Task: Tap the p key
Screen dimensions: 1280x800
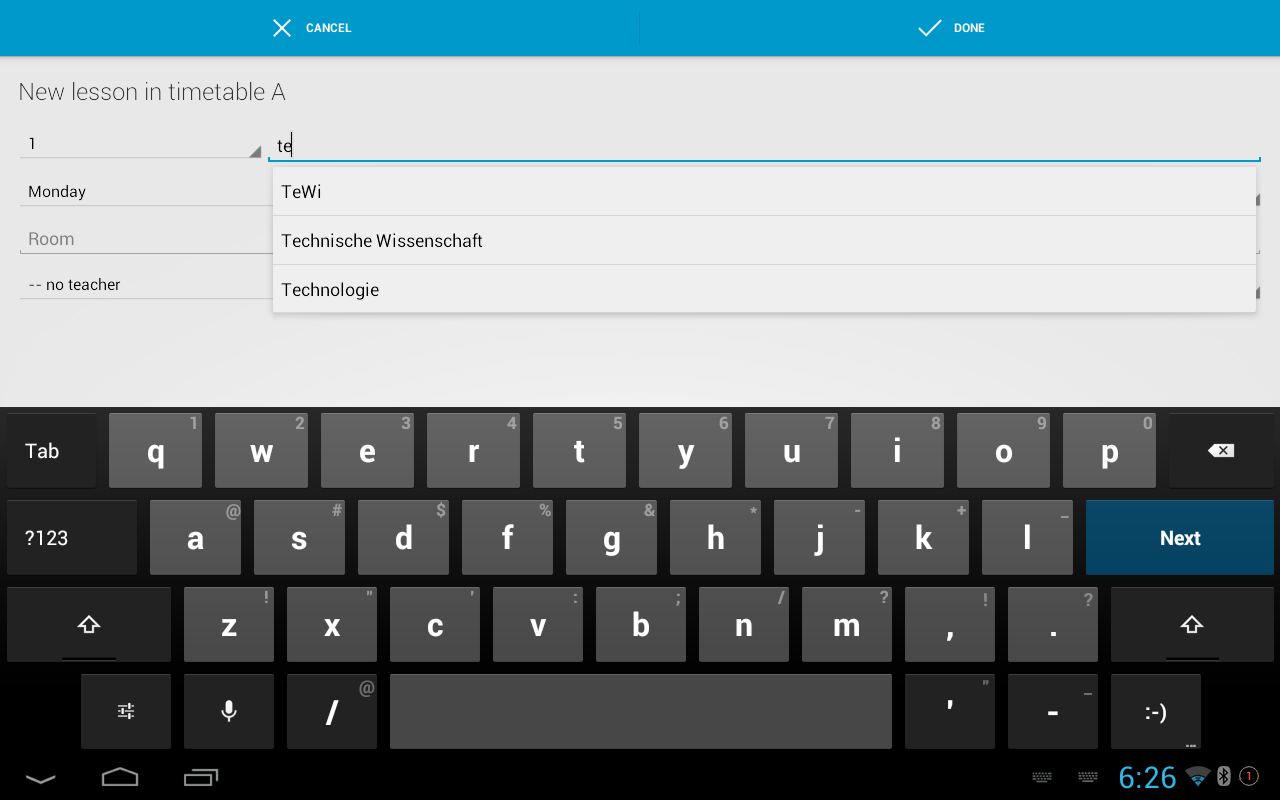Action: [x=1109, y=451]
